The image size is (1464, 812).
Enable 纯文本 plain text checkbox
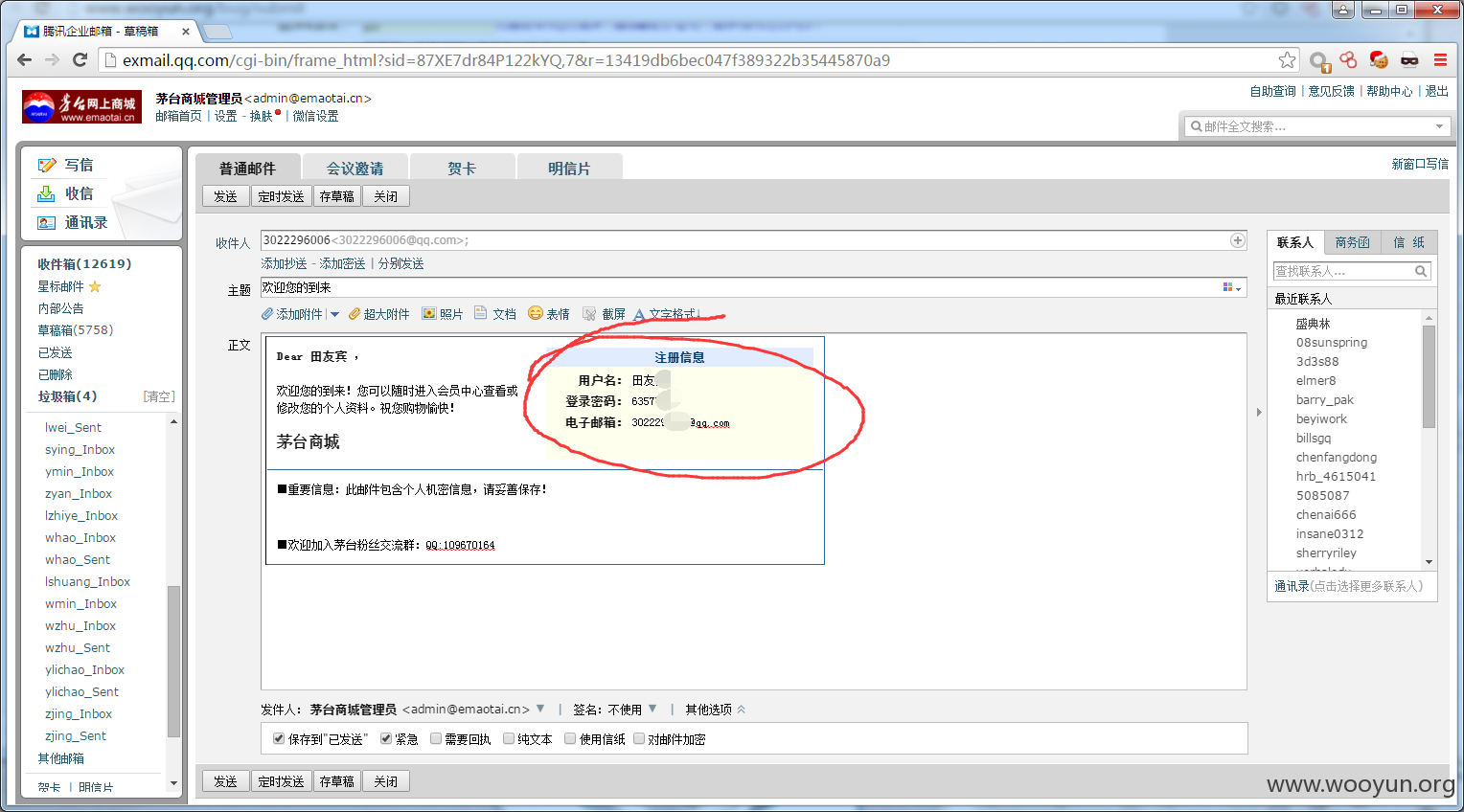[509, 738]
